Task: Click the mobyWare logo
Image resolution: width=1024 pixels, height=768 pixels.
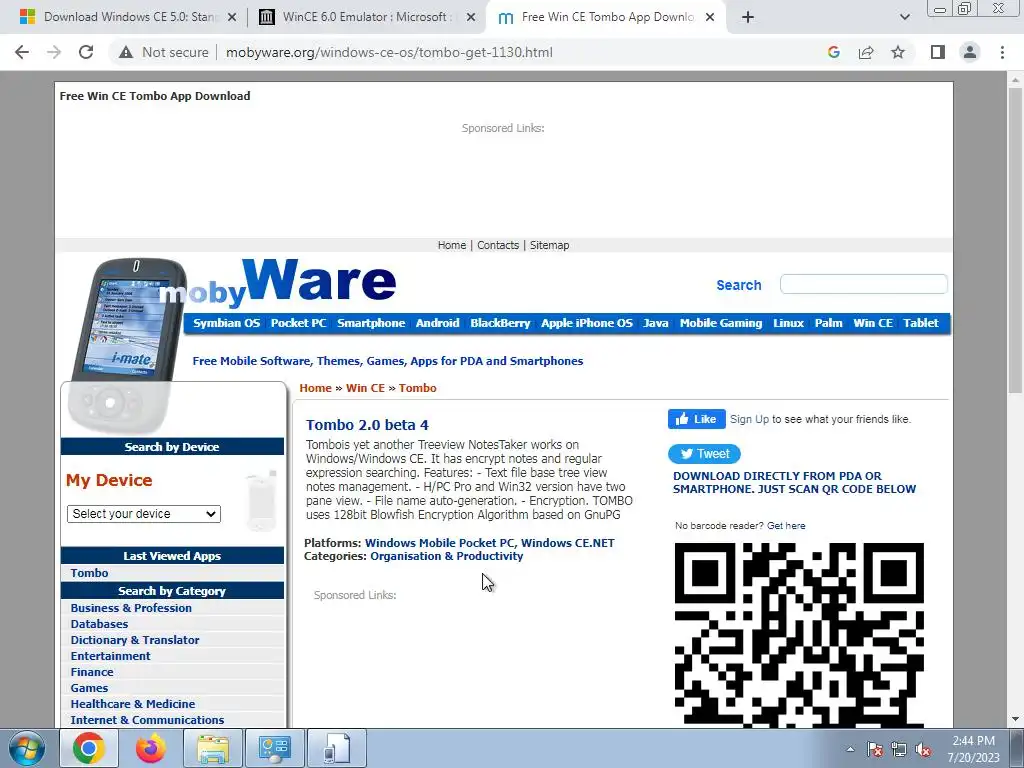Action: tap(278, 283)
